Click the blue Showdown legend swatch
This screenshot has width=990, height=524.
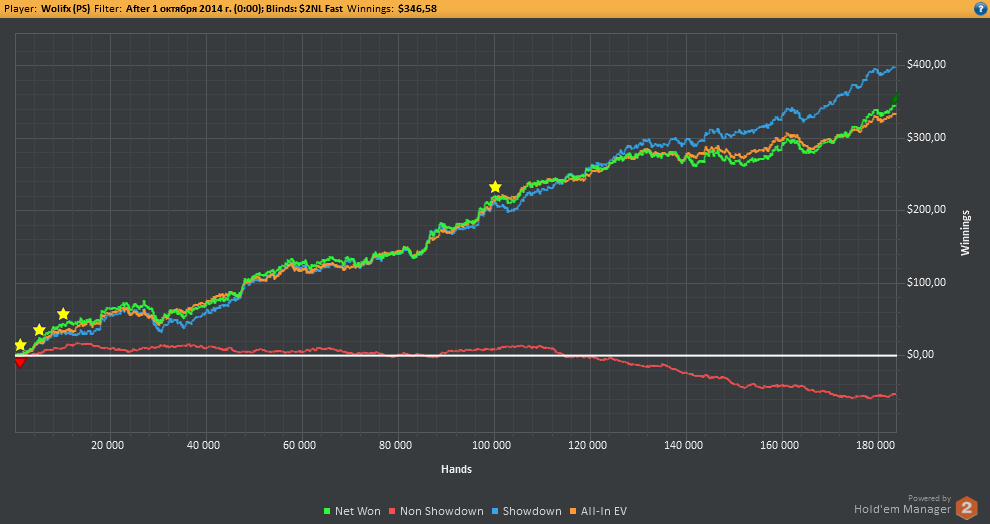coord(494,511)
